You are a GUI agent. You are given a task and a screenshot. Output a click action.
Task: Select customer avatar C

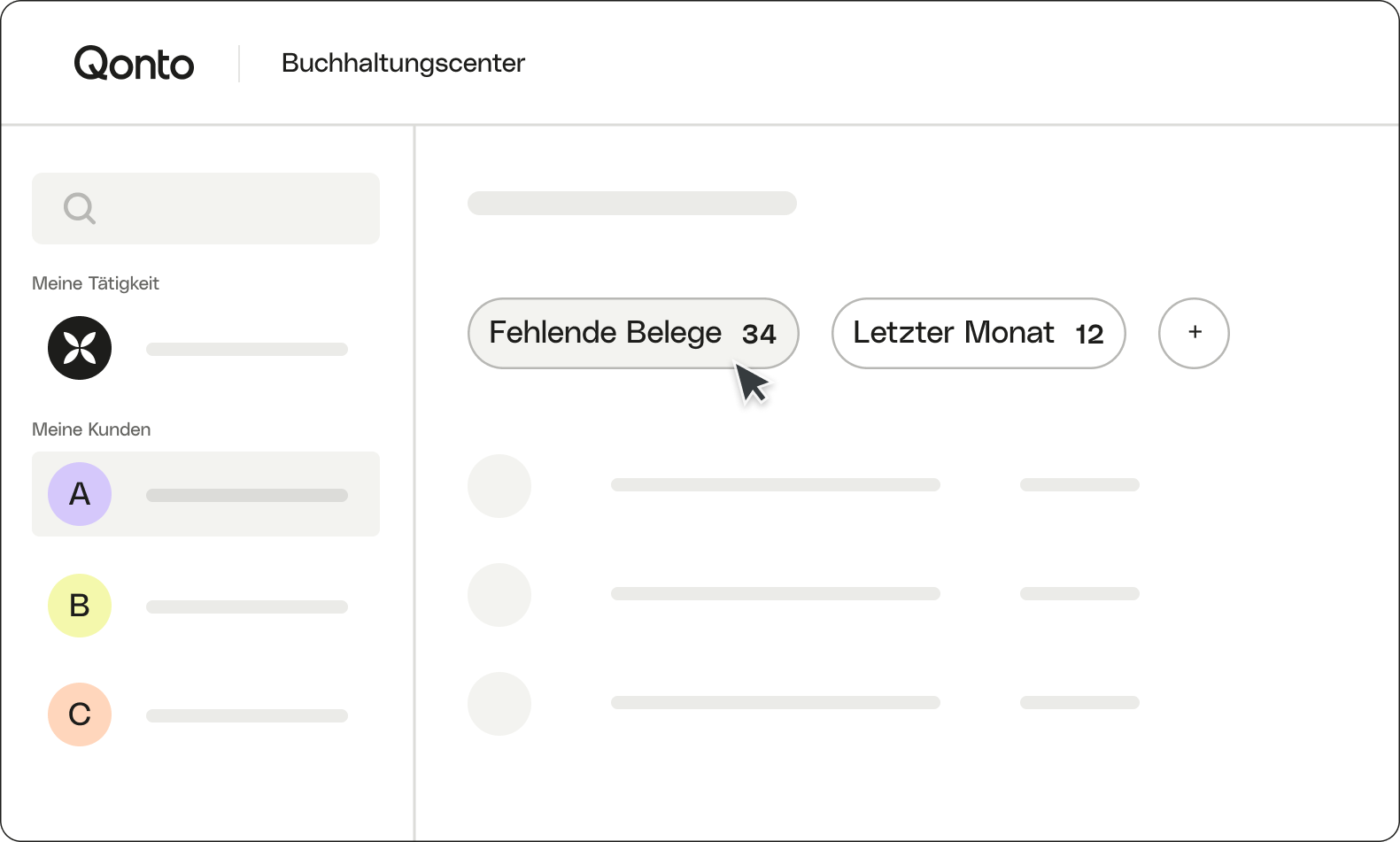80,715
